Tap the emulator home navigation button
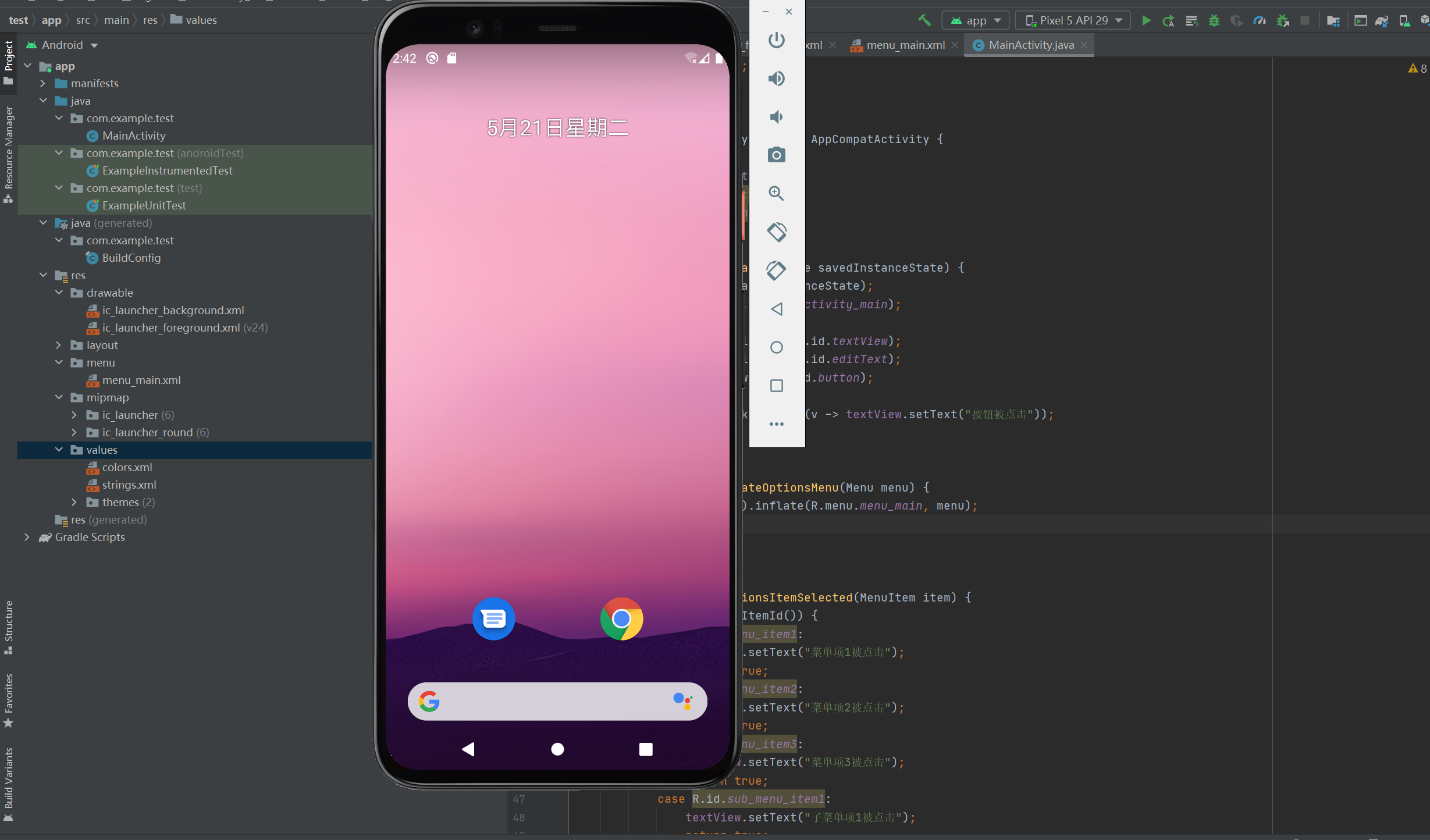 coord(557,749)
